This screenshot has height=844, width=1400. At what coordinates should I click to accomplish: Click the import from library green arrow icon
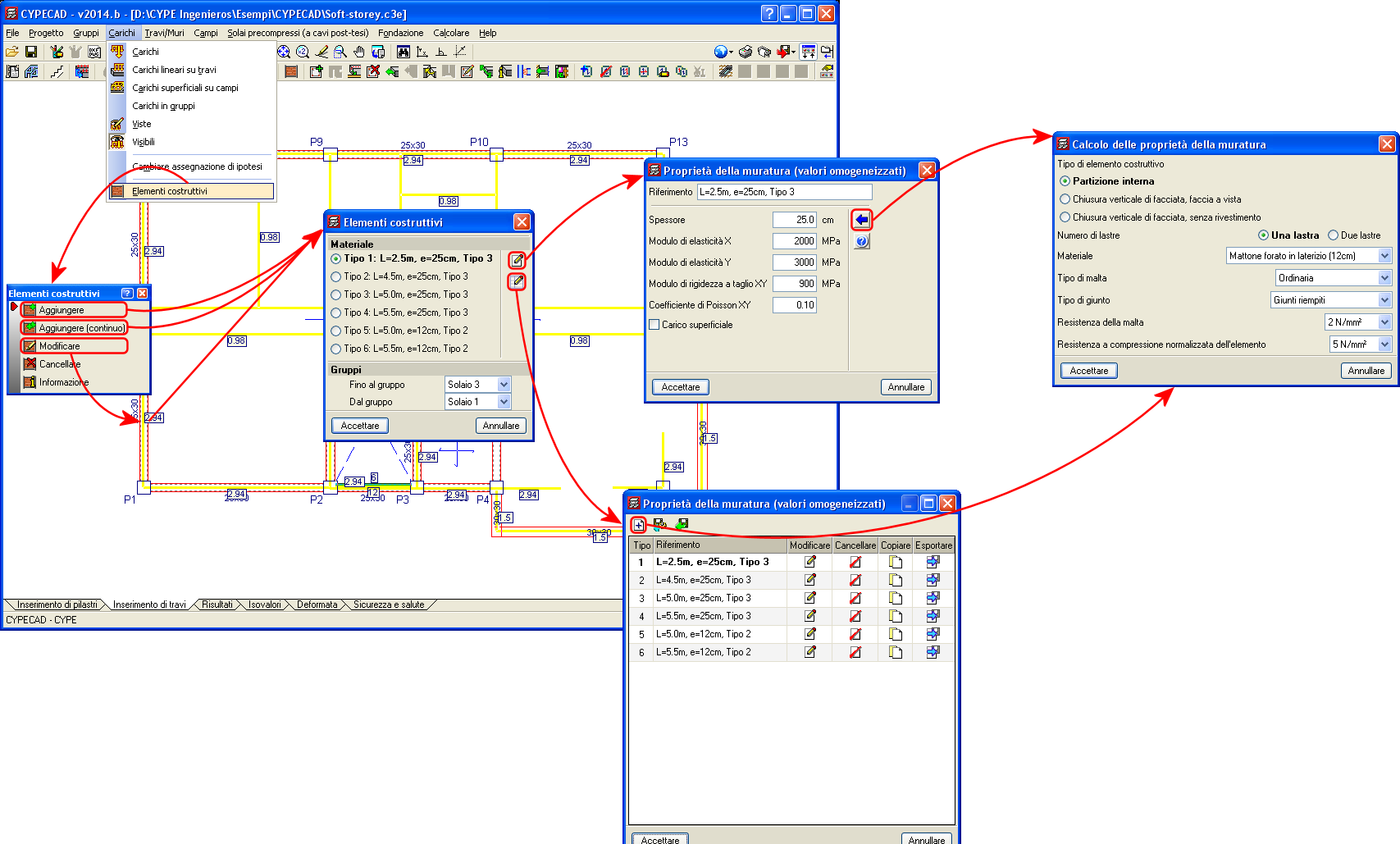pyautogui.click(x=682, y=524)
